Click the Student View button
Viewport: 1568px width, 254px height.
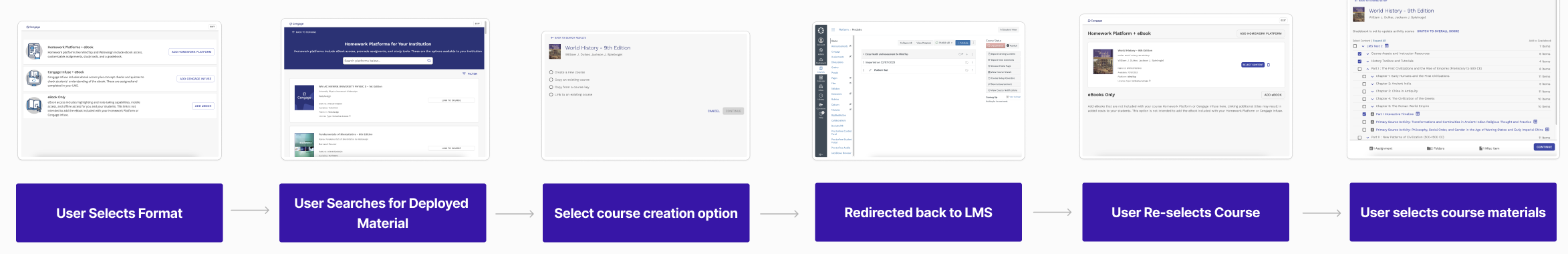point(1008,29)
